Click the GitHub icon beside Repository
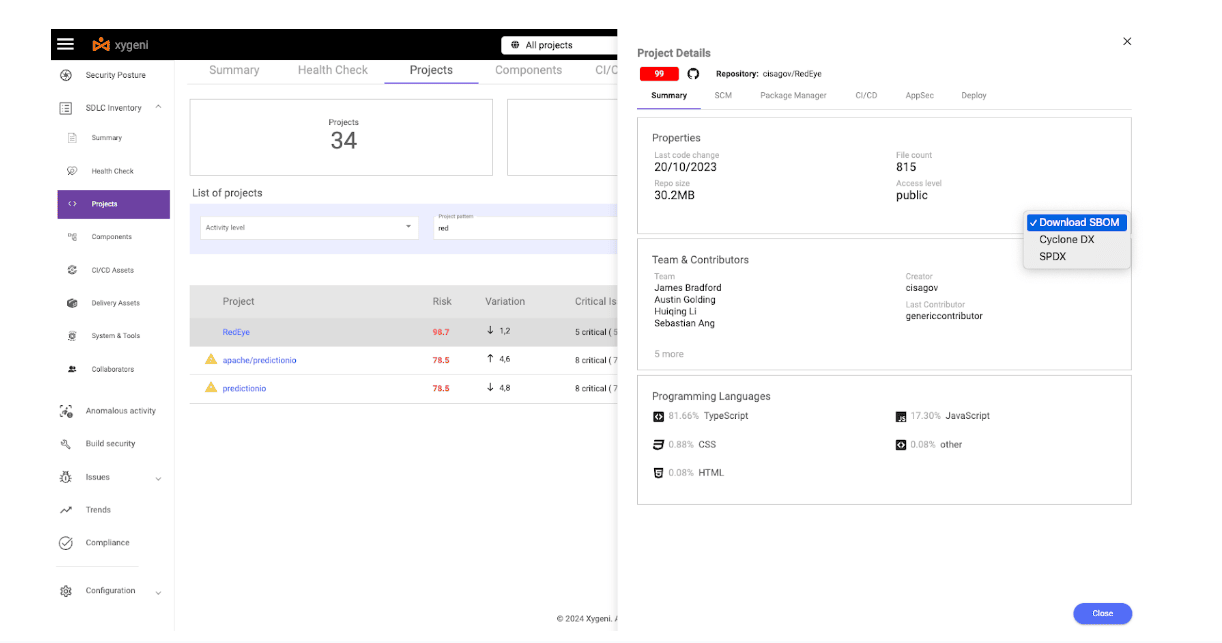 coord(693,74)
